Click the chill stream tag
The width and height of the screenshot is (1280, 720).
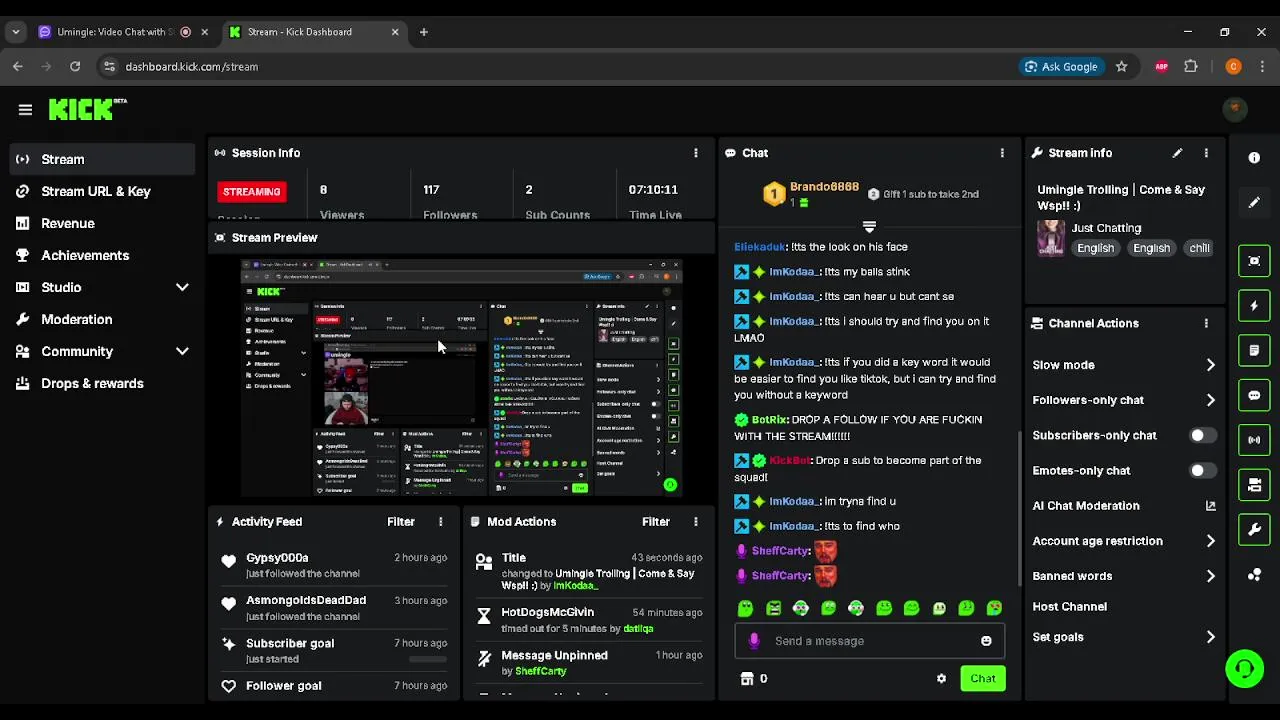[x=1199, y=249]
